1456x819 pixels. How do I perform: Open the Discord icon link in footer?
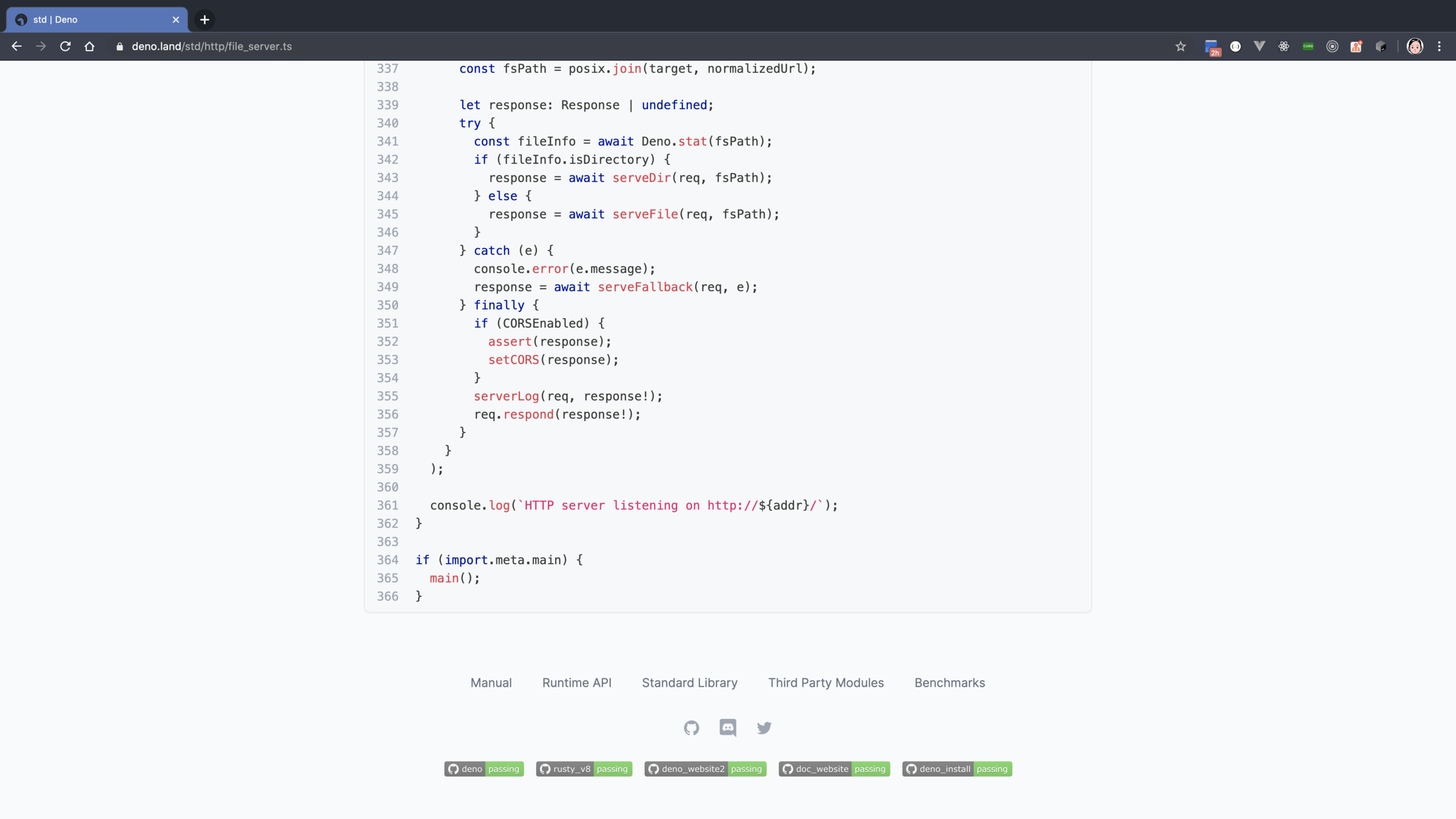pos(727,727)
